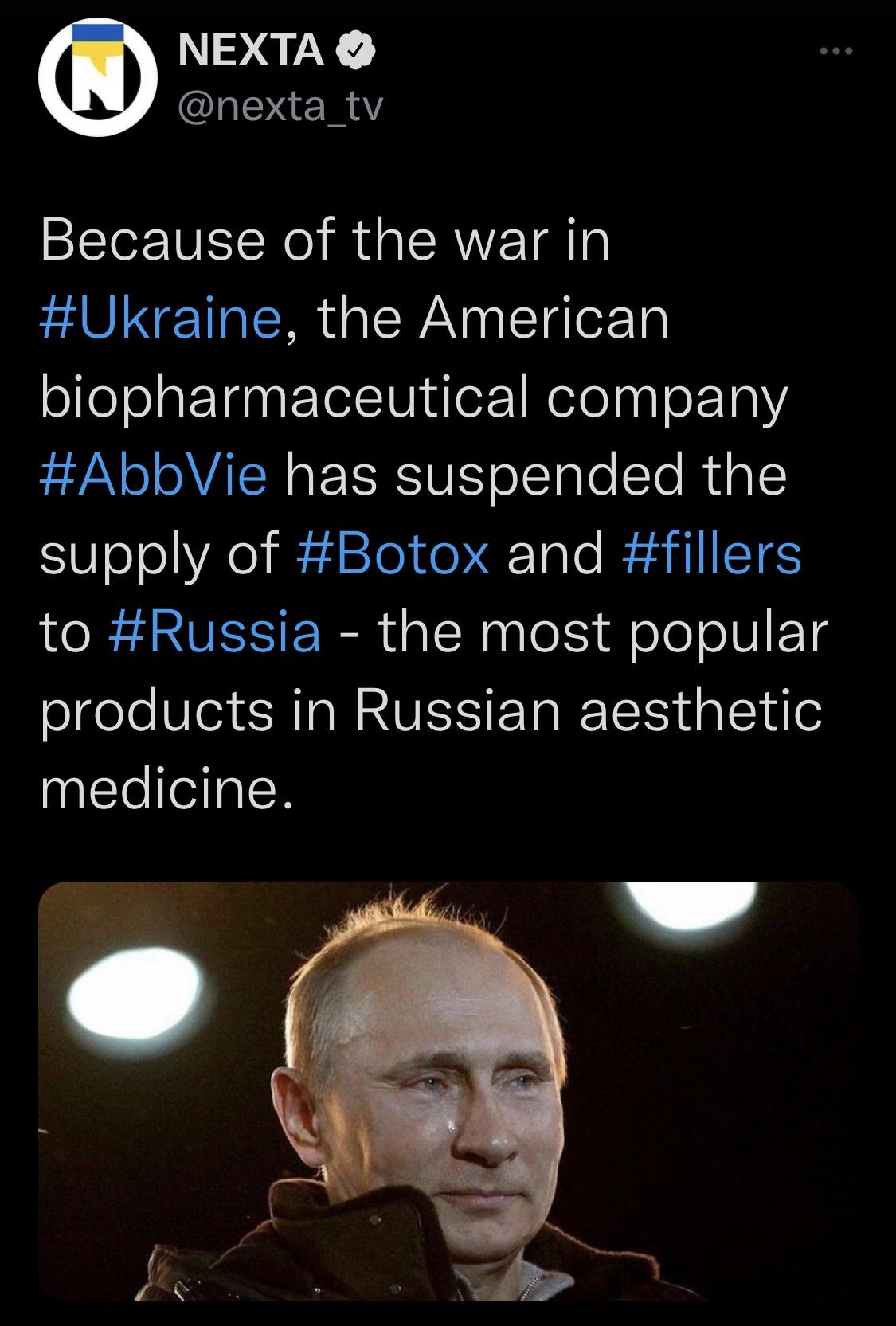Open the #Ukraine hashtag
Image resolution: width=896 pixels, height=1326 pixels.
click(x=160, y=318)
